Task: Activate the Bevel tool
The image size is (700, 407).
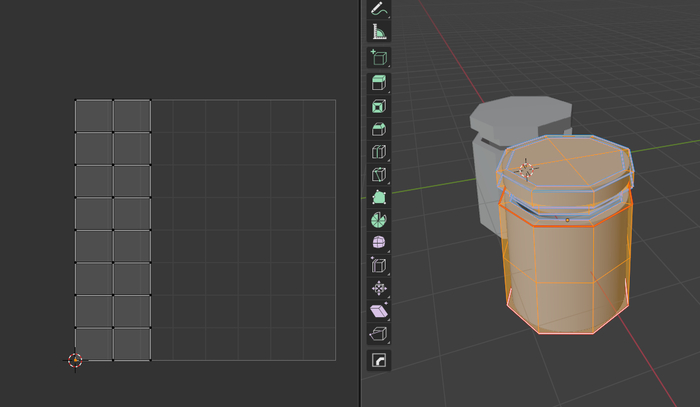Action: (379, 129)
